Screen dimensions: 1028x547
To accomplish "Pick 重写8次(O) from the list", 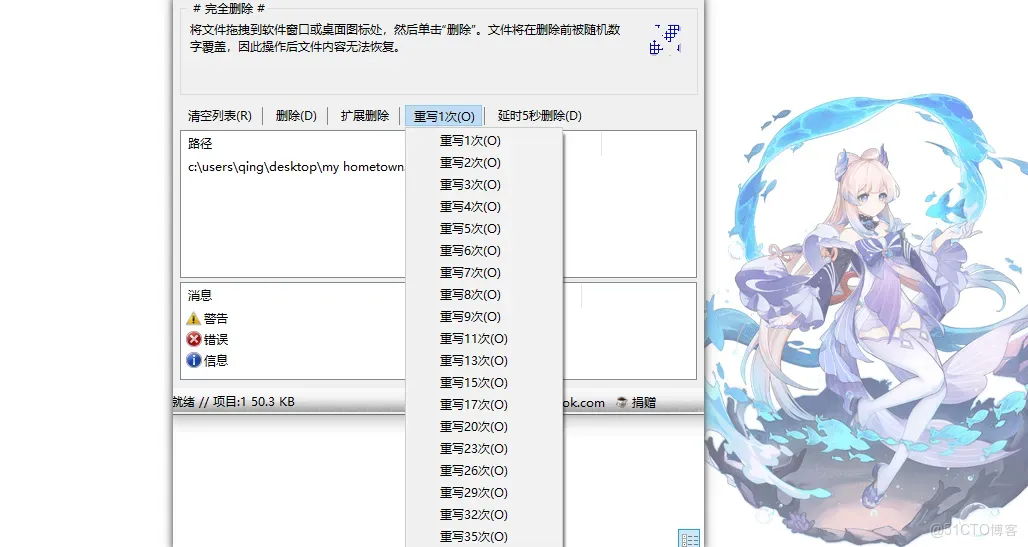I will [x=470, y=294].
